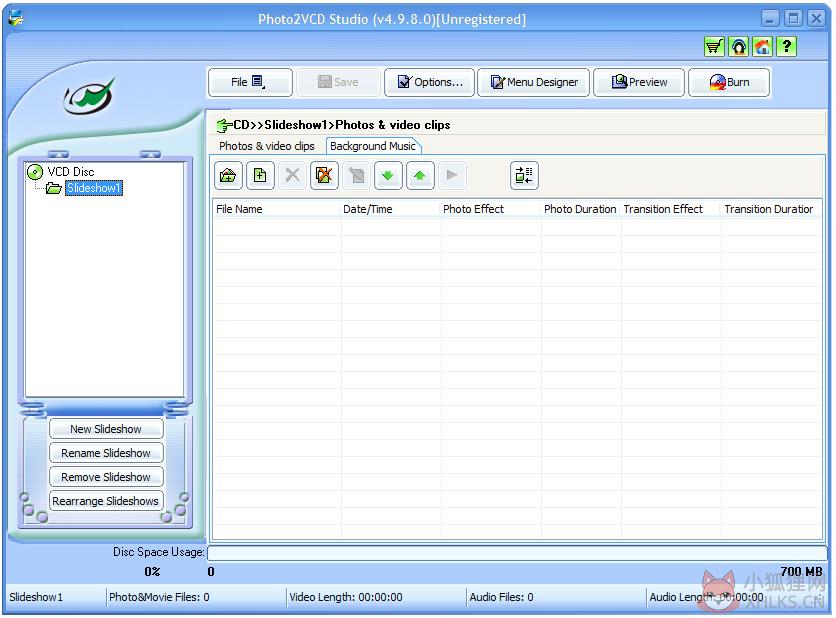The image size is (836, 618).
Task: Open help with question mark icon
Action: [x=787, y=47]
